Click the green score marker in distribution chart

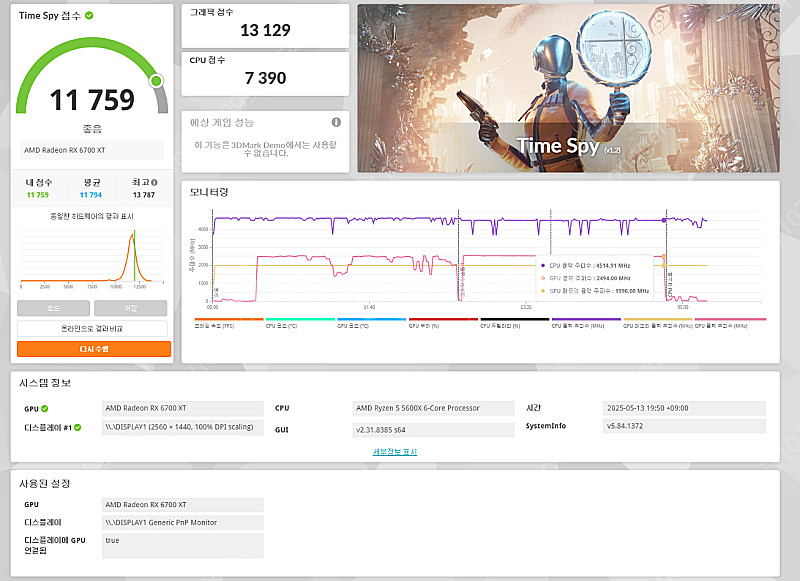[x=135, y=255]
